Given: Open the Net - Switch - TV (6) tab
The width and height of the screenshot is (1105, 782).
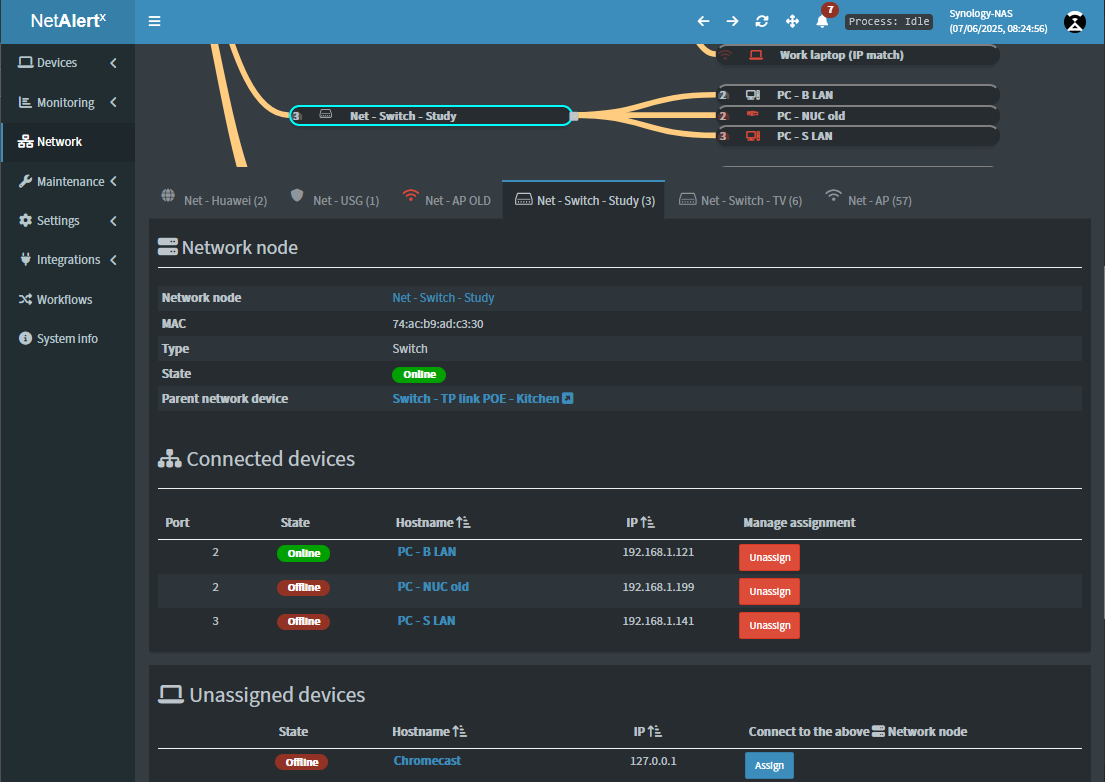Looking at the screenshot, I should point(740,199).
